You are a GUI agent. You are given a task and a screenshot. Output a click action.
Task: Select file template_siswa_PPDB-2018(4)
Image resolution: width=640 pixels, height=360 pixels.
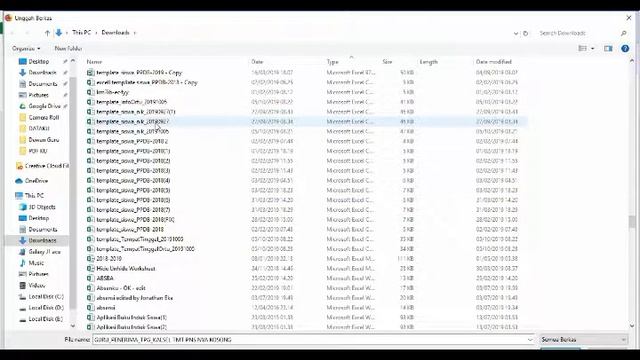pyautogui.click(x=133, y=180)
